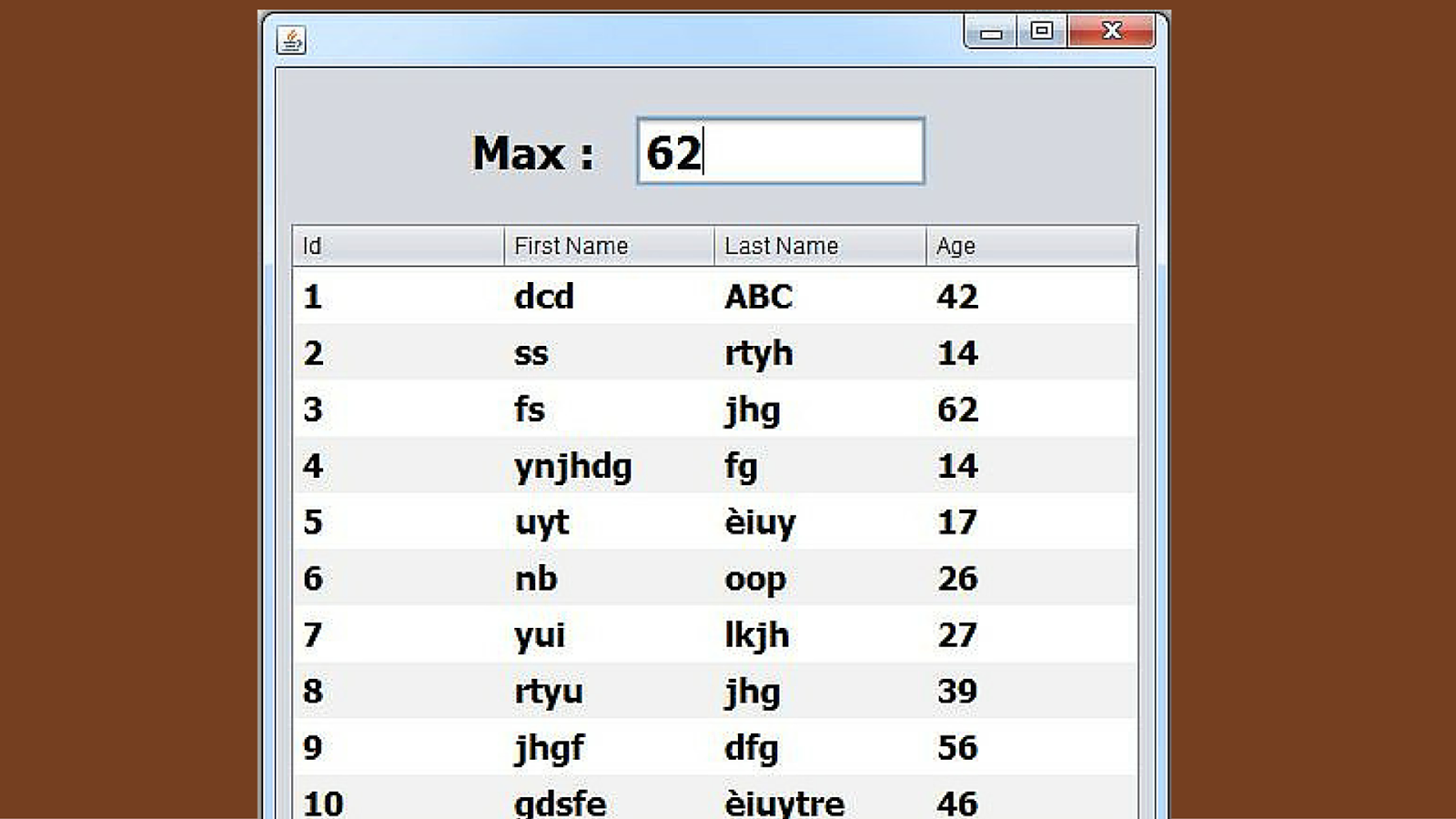
Task: Select the row for gdsfe èiuytre
Action: pyautogui.click(x=637, y=801)
